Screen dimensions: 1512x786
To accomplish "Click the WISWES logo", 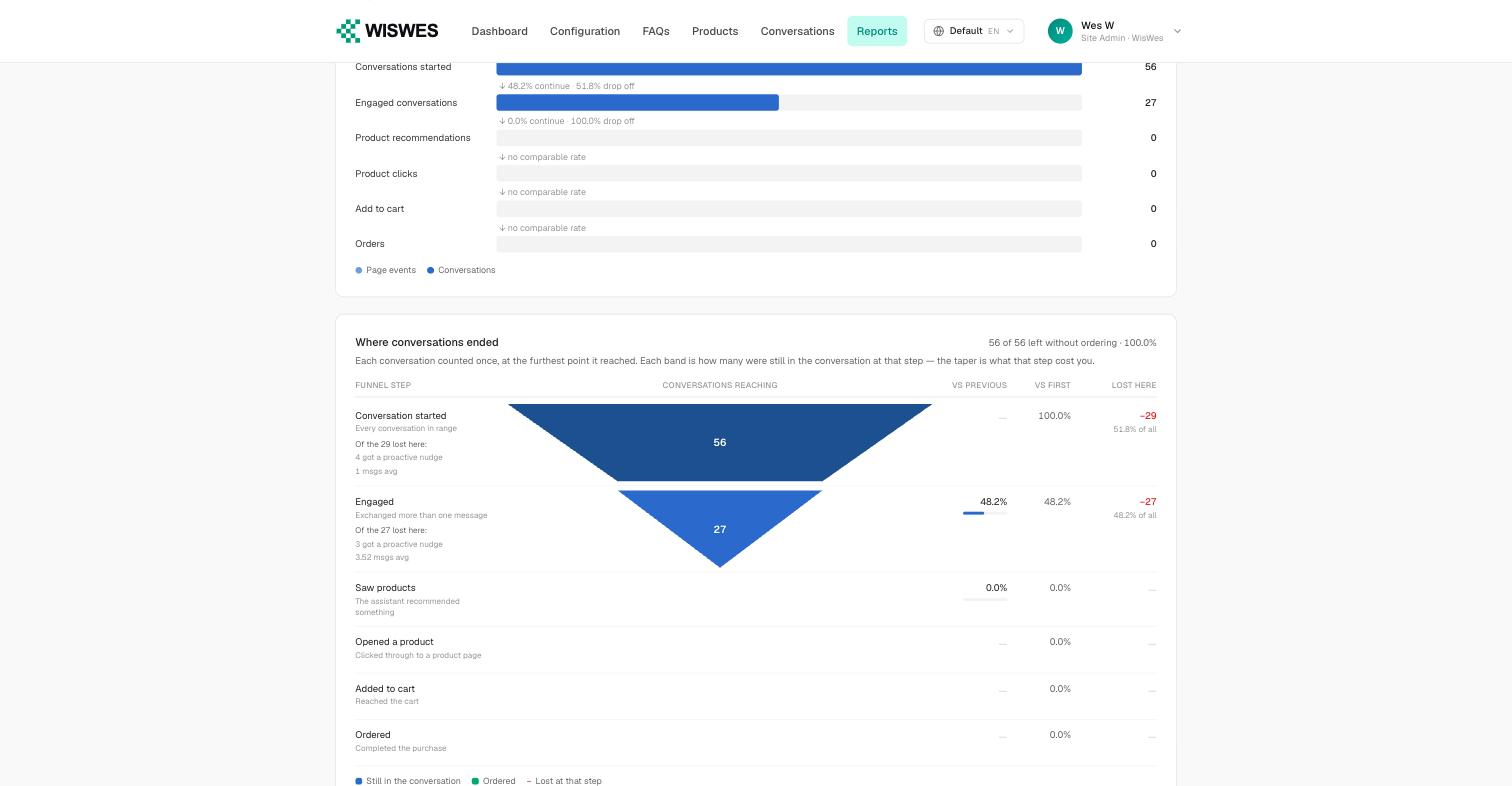I will coord(387,31).
